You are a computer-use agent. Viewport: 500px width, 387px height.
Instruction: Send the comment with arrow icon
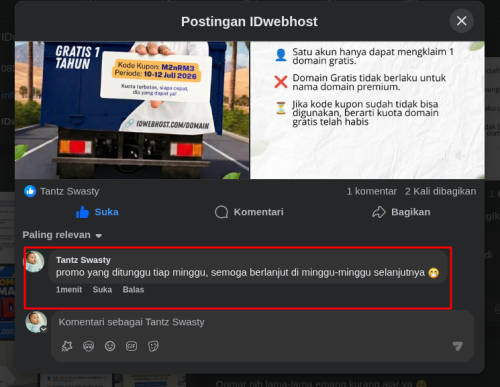click(x=458, y=346)
